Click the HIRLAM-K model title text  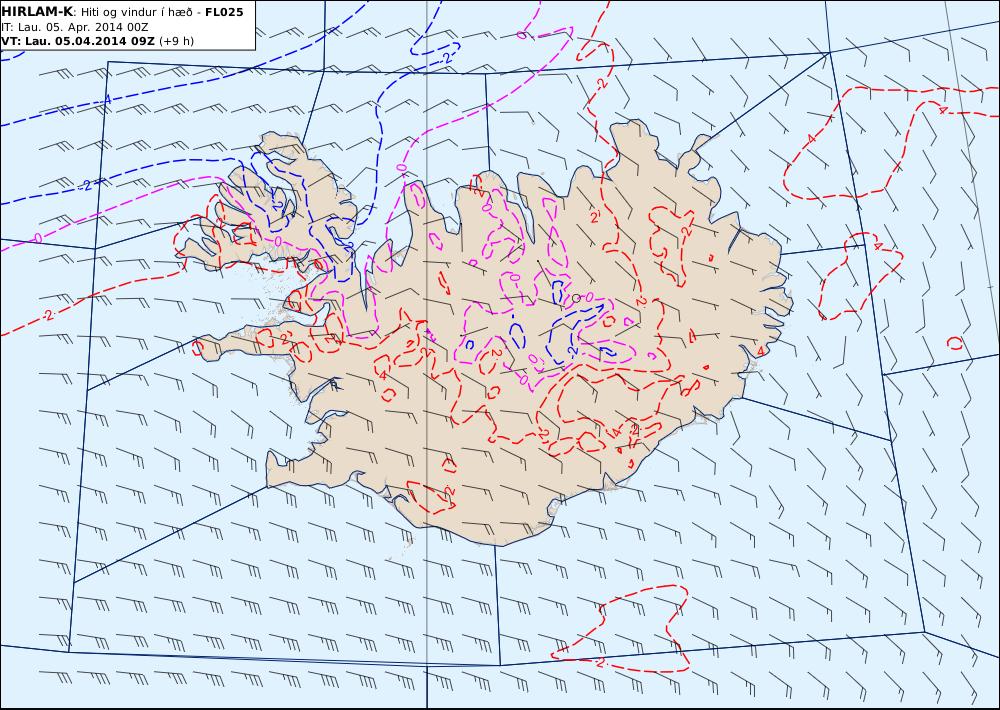(x=38, y=12)
